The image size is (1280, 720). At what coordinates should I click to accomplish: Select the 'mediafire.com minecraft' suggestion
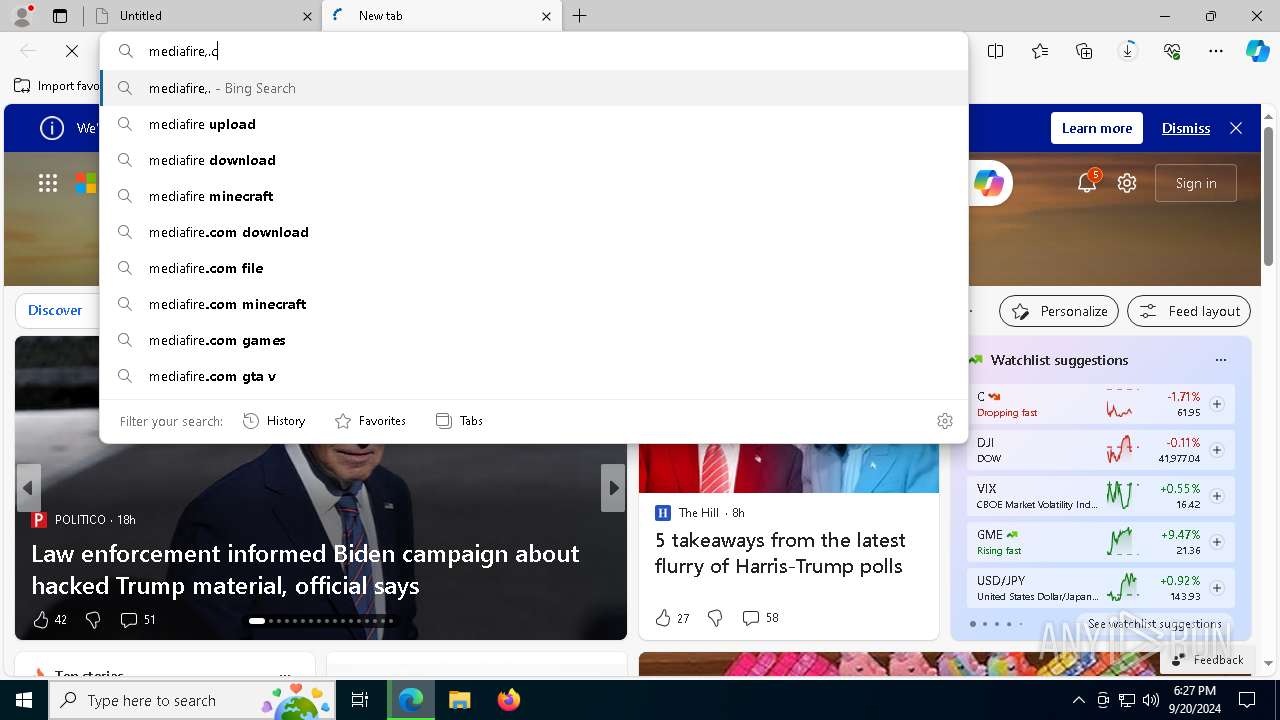(534, 304)
